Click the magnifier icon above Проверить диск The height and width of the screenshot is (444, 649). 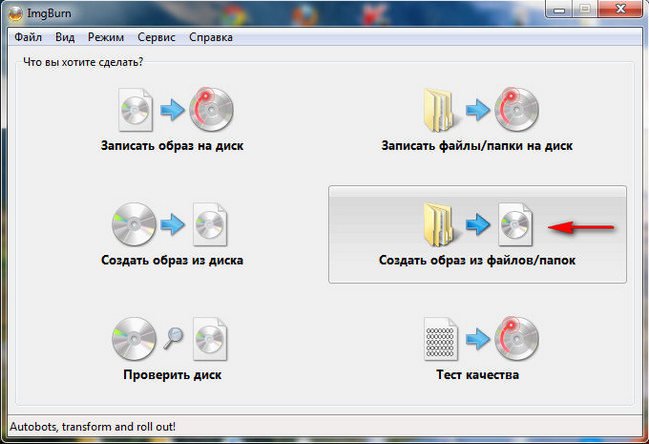173,338
